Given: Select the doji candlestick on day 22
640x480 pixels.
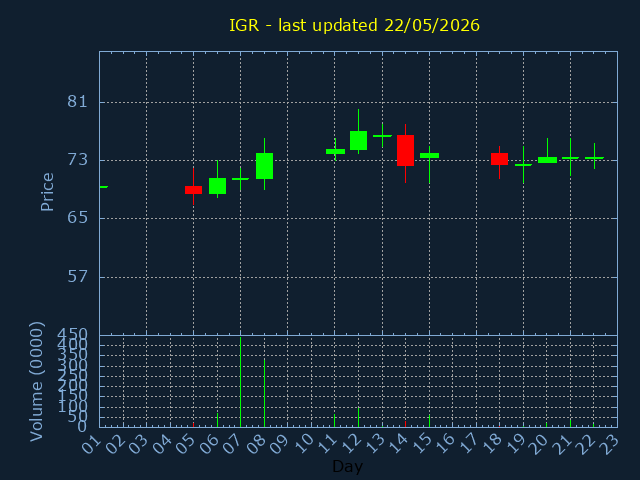Looking at the screenshot, I should (x=594, y=158).
